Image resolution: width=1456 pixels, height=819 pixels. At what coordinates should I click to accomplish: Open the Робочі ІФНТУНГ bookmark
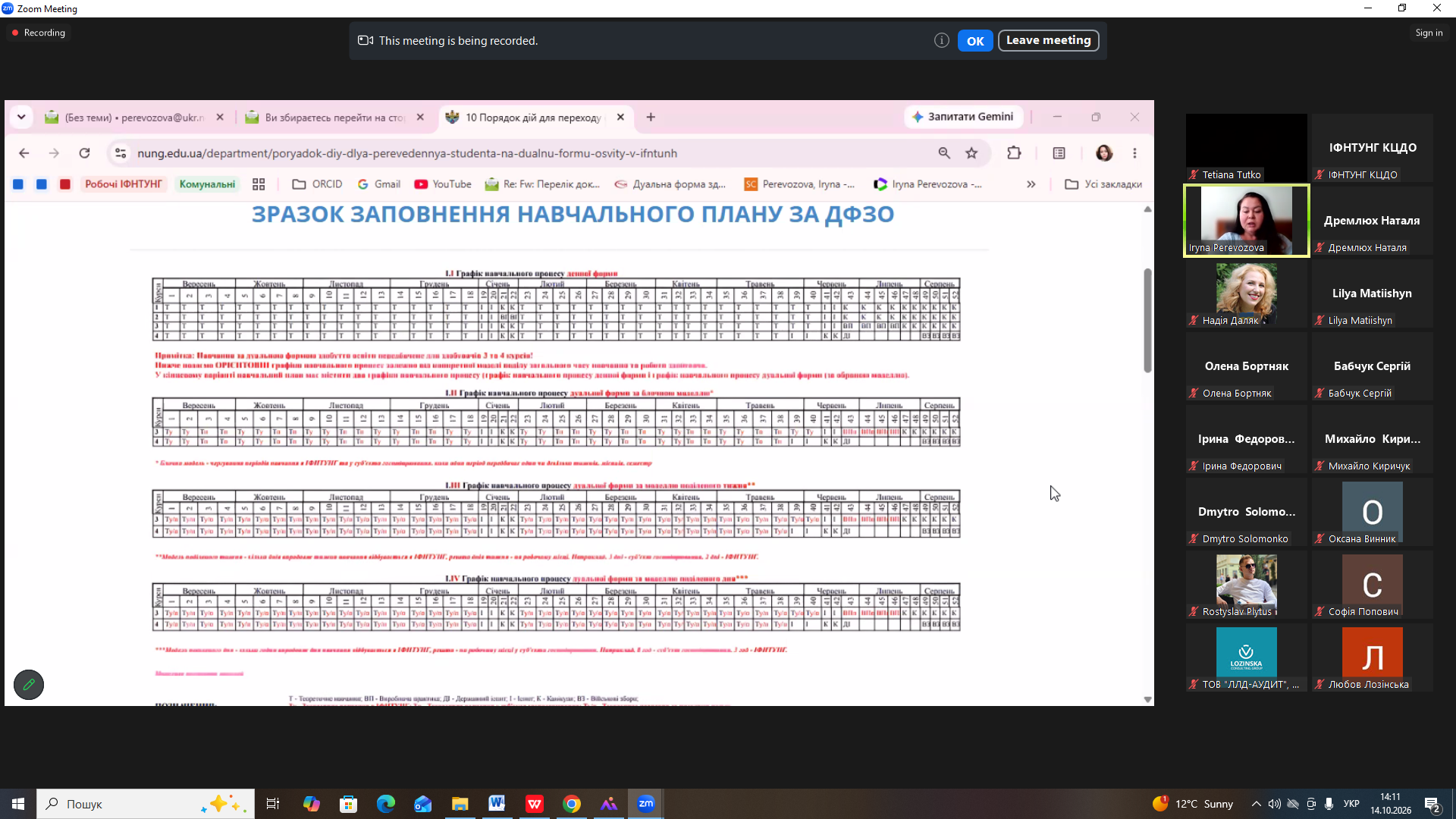pos(124,184)
